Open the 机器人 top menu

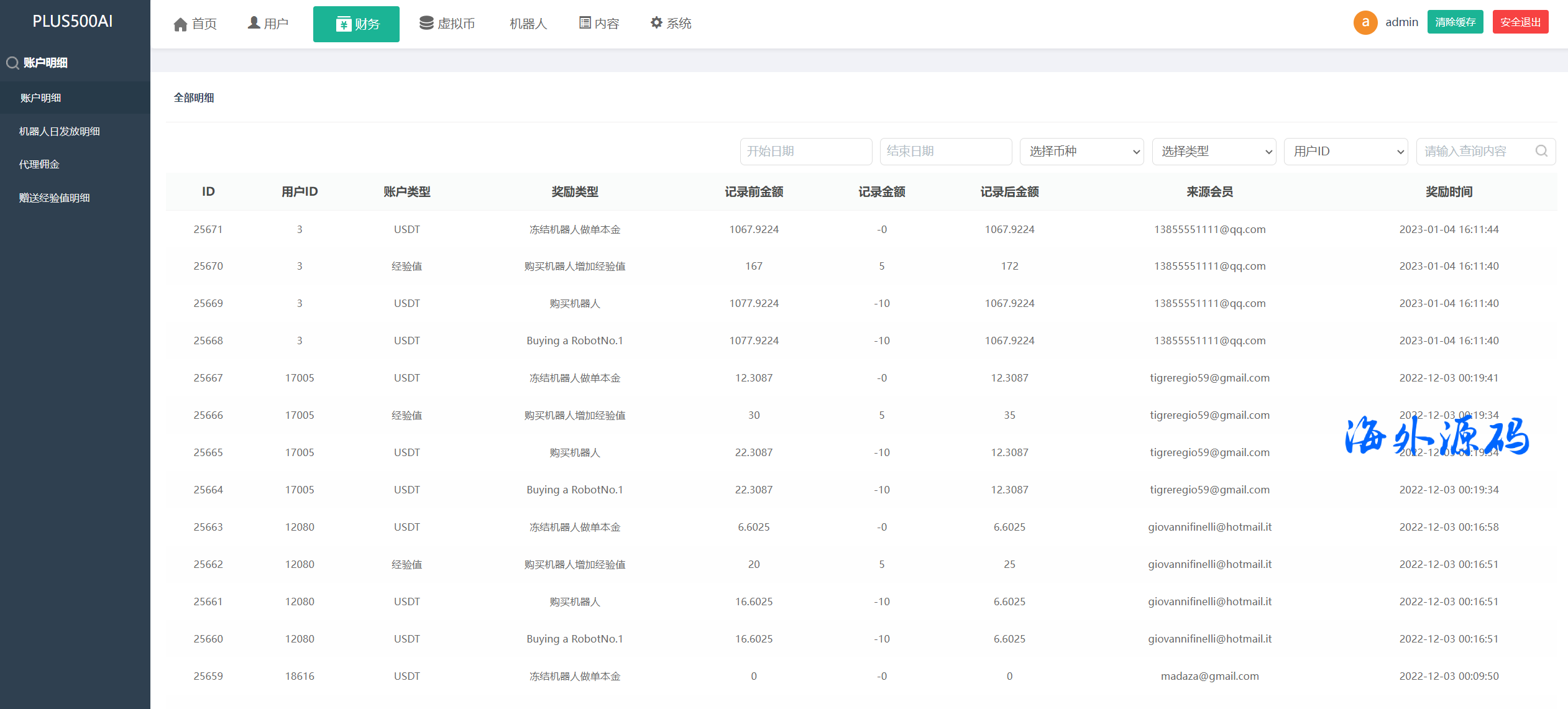pos(528,24)
